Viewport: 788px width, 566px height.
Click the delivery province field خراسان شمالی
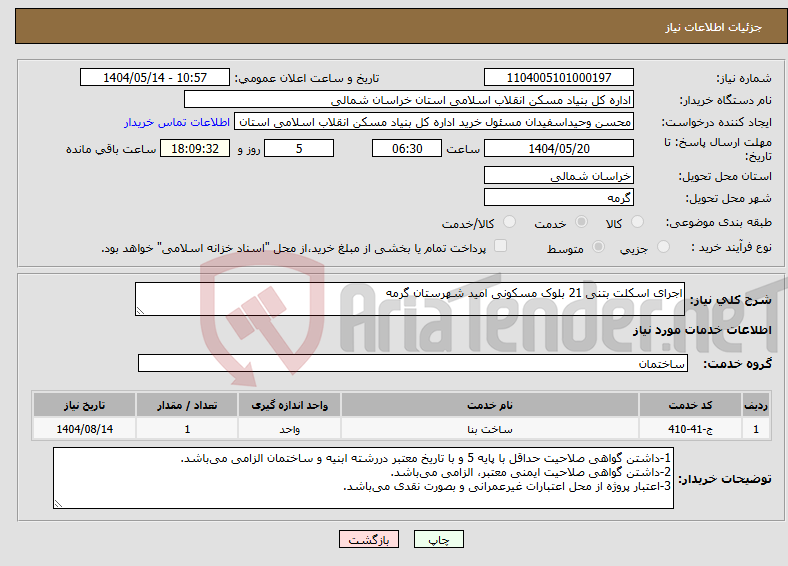point(559,175)
